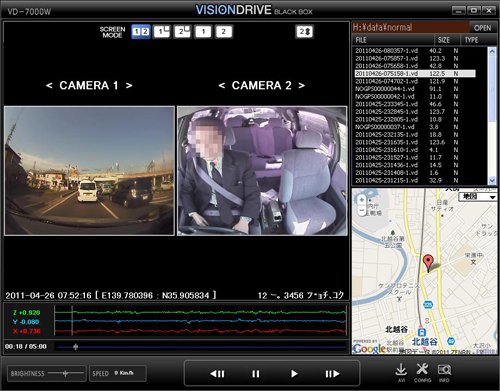Viewport: 500px width, 391px height.
Task: Select file with size 14.5
Action: pos(415,165)
